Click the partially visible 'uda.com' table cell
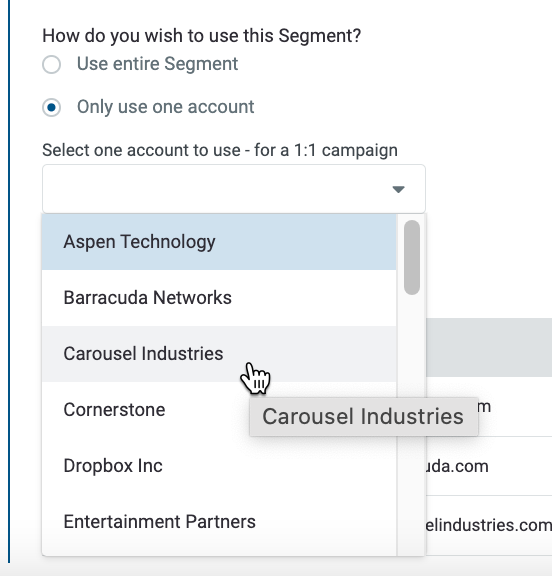The width and height of the screenshot is (552, 576). pyautogui.click(x=457, y=466)
